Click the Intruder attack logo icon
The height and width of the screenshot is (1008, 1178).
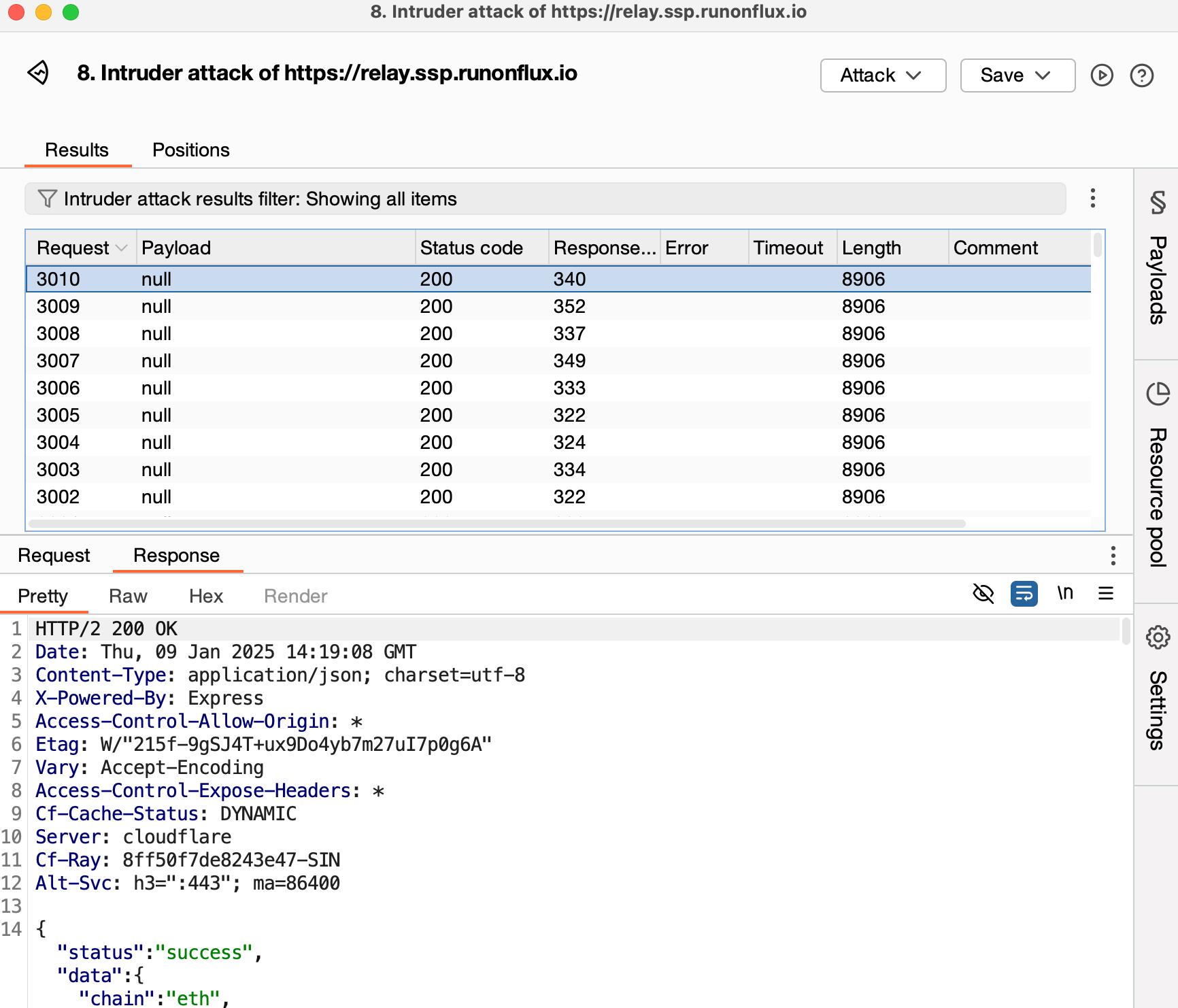tap(38, 73)
